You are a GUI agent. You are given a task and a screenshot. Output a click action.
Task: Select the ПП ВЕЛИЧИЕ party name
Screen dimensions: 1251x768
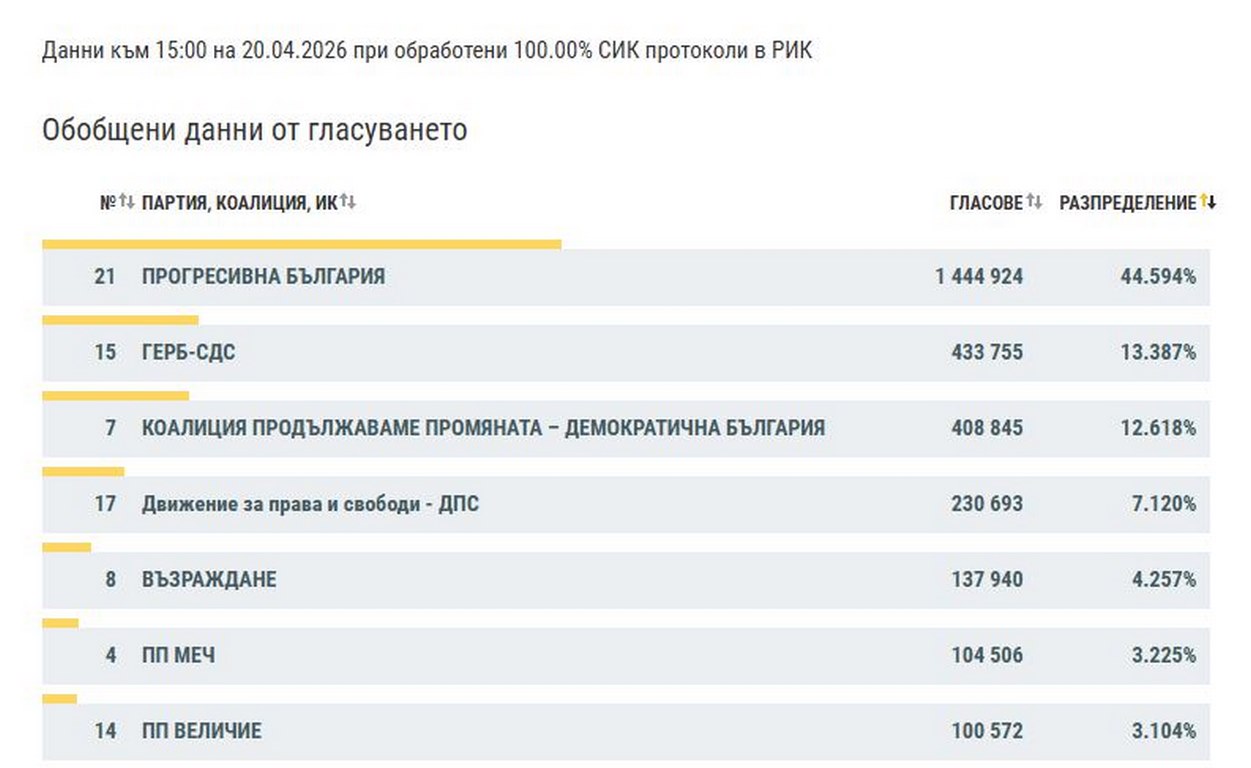[x=201, y=731]
